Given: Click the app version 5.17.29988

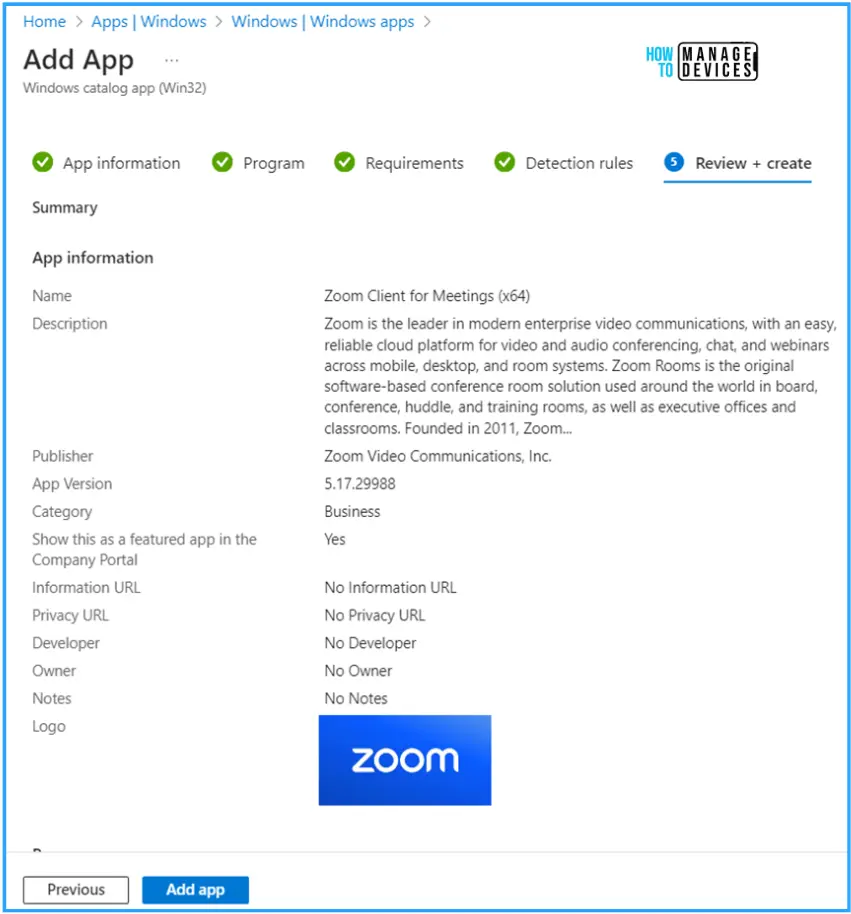Looking at the screenshot, I should coord(360,484).
